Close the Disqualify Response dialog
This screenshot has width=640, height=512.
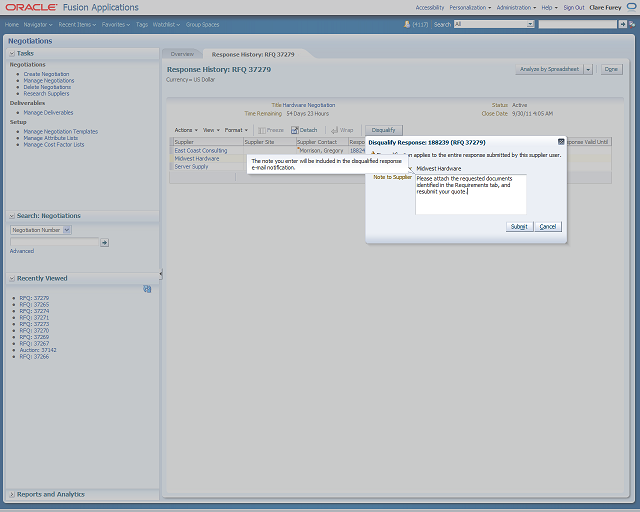click(561, 142)
